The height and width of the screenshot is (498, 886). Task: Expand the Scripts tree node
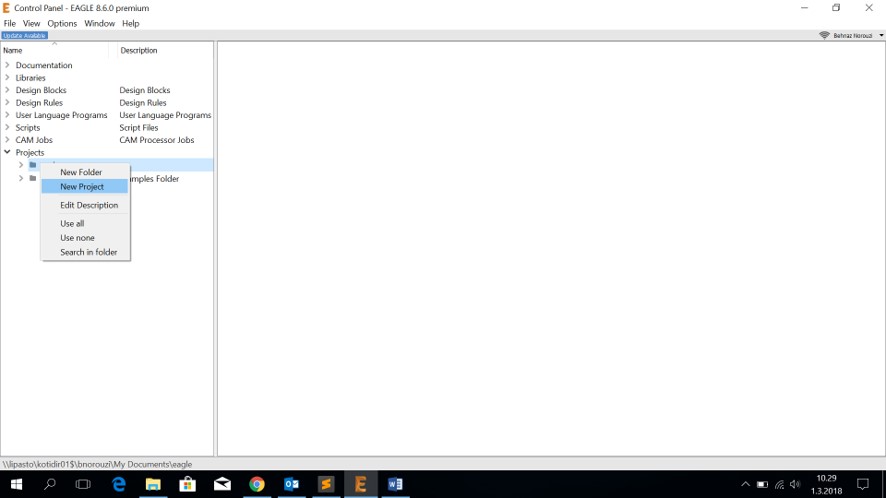(x=7, y=127)
